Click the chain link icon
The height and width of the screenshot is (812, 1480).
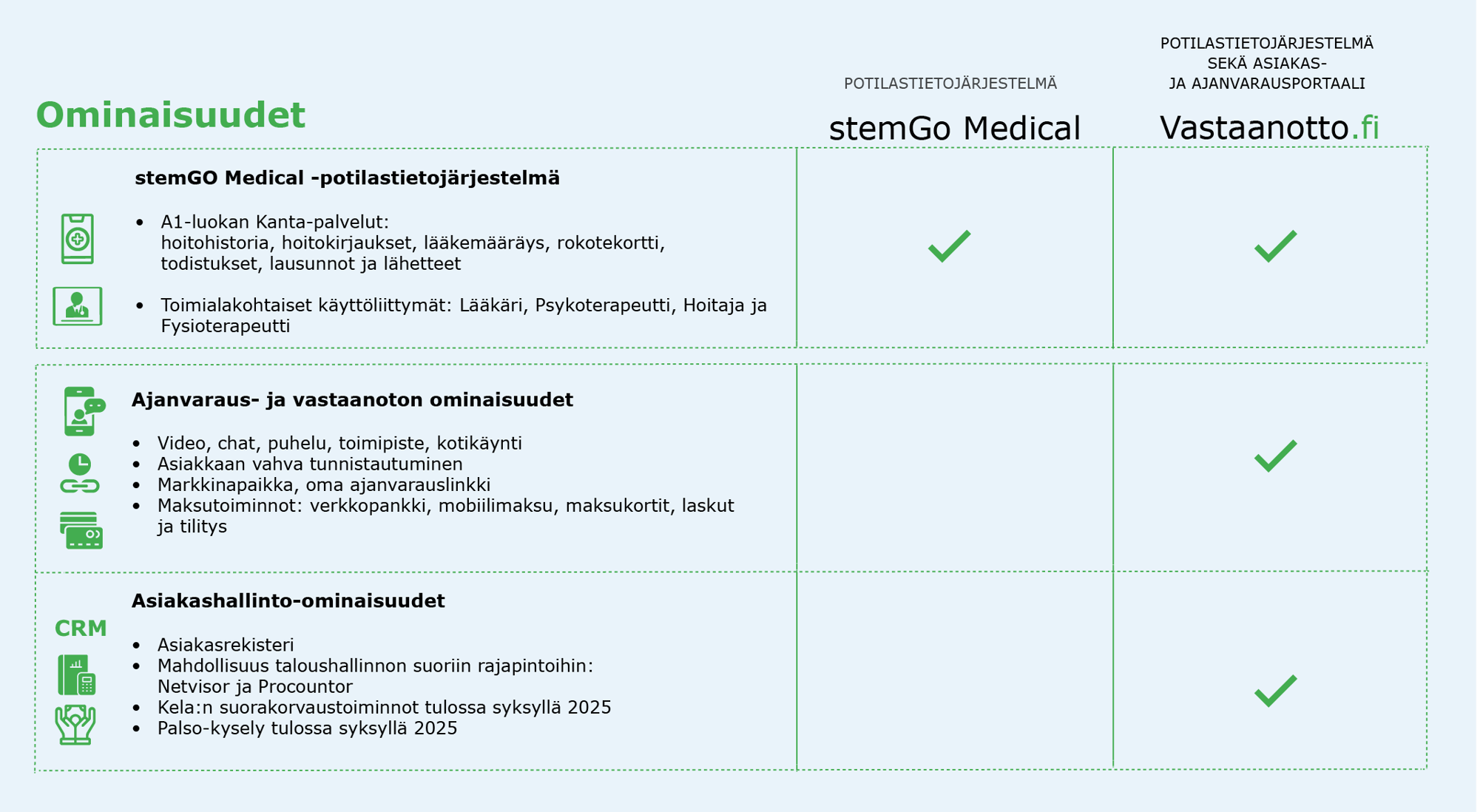tap(80, 486)
